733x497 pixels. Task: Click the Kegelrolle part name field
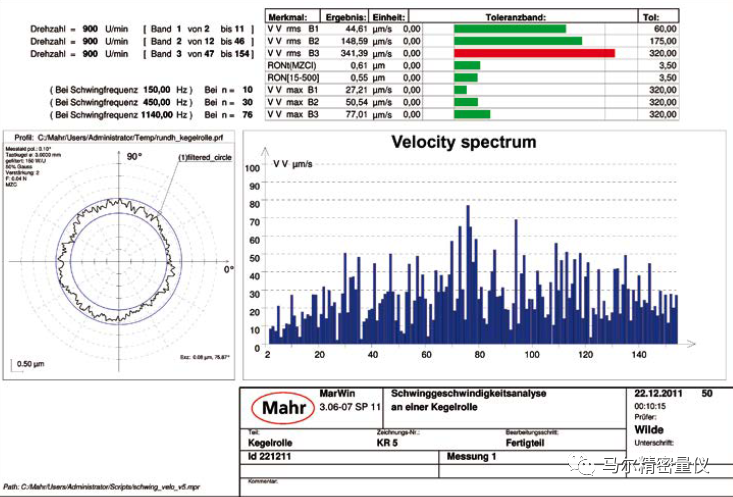[x=266, y=440]
